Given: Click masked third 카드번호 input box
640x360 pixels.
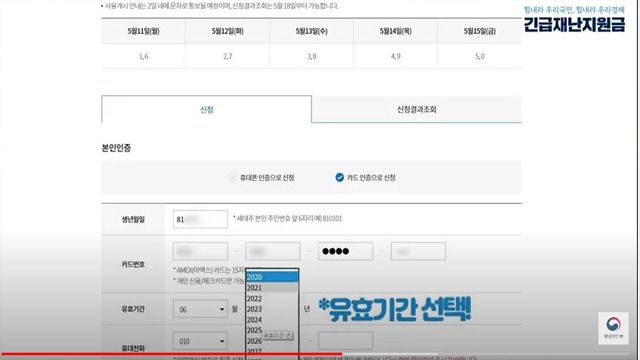Looking at the screenshot, I should [x=345, y=251].
